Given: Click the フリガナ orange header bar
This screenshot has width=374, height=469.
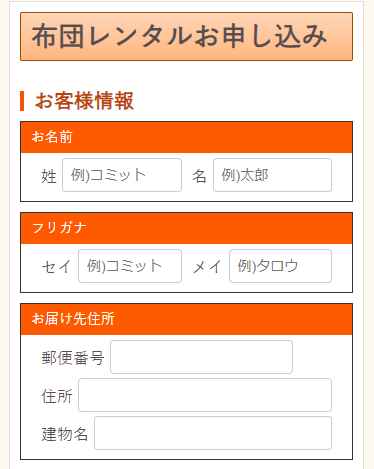Looking at the screenshot, I should tap(186, 228).
